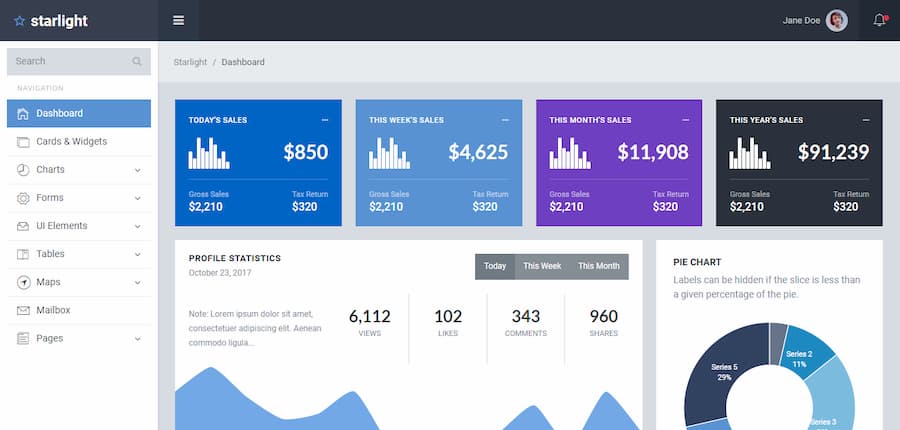
Task: Open Cards & Widgets in navigation
Action: [x=71, y=142]
